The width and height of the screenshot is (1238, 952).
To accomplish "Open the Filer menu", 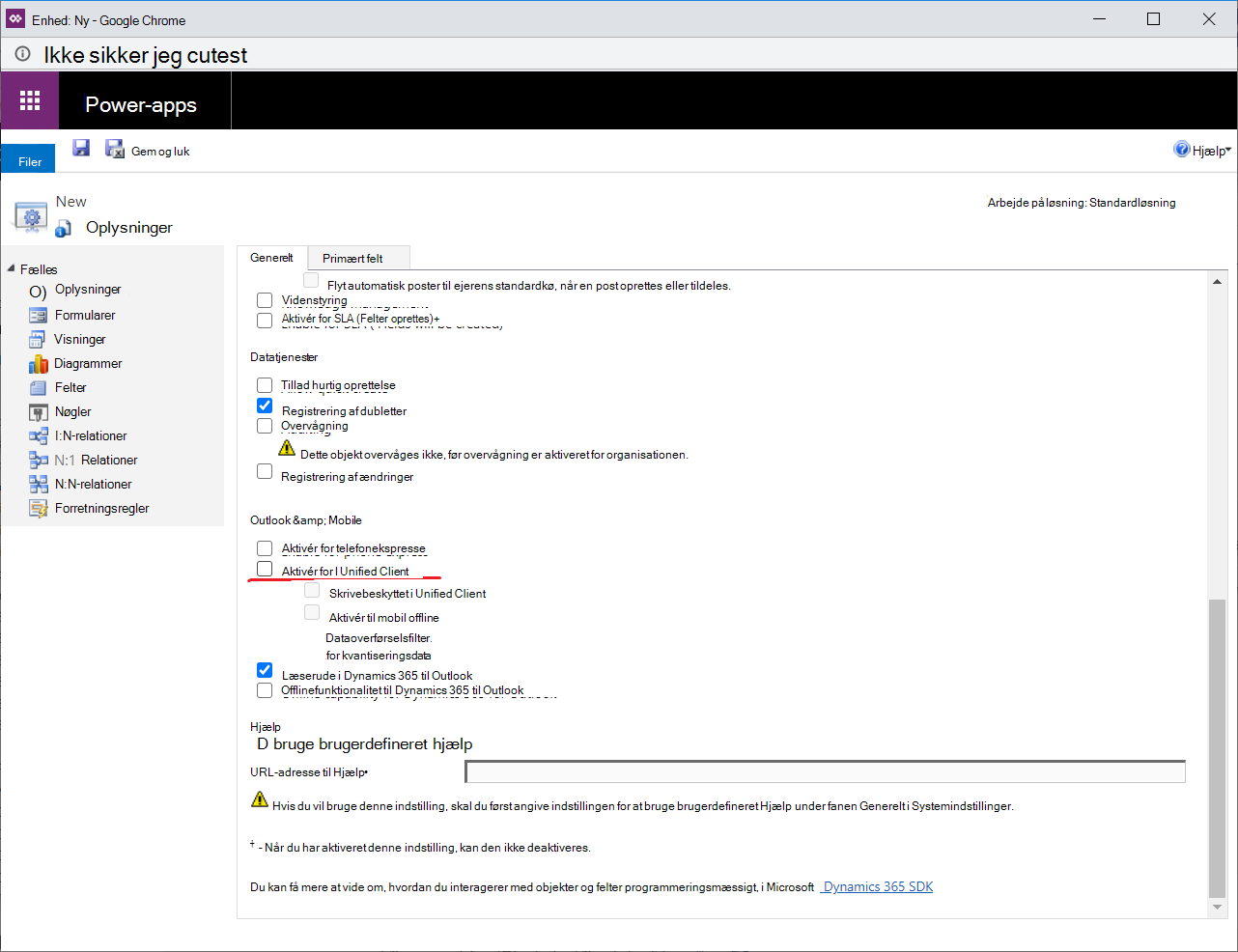I will 29,161.
